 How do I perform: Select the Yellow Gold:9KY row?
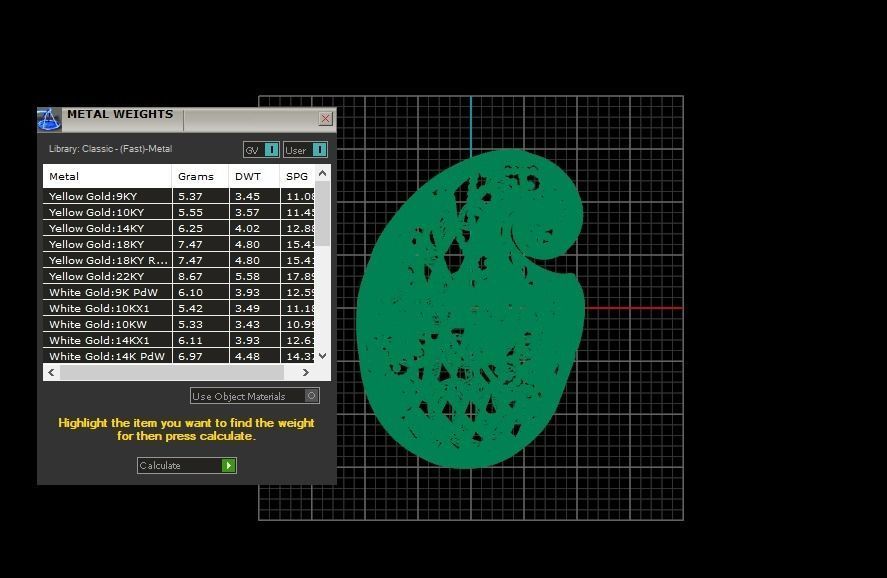click(x=179, y=196)
